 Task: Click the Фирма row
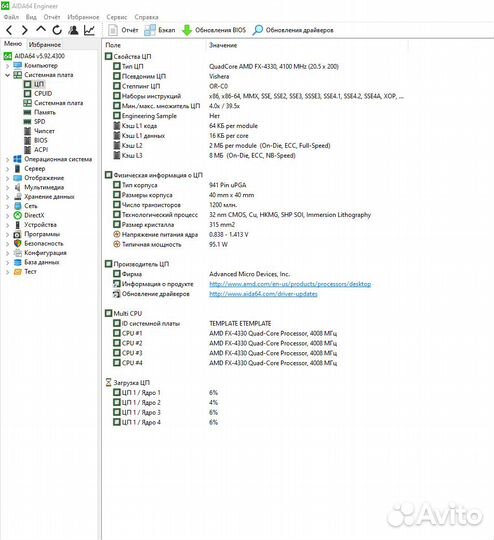click(202, 274)
